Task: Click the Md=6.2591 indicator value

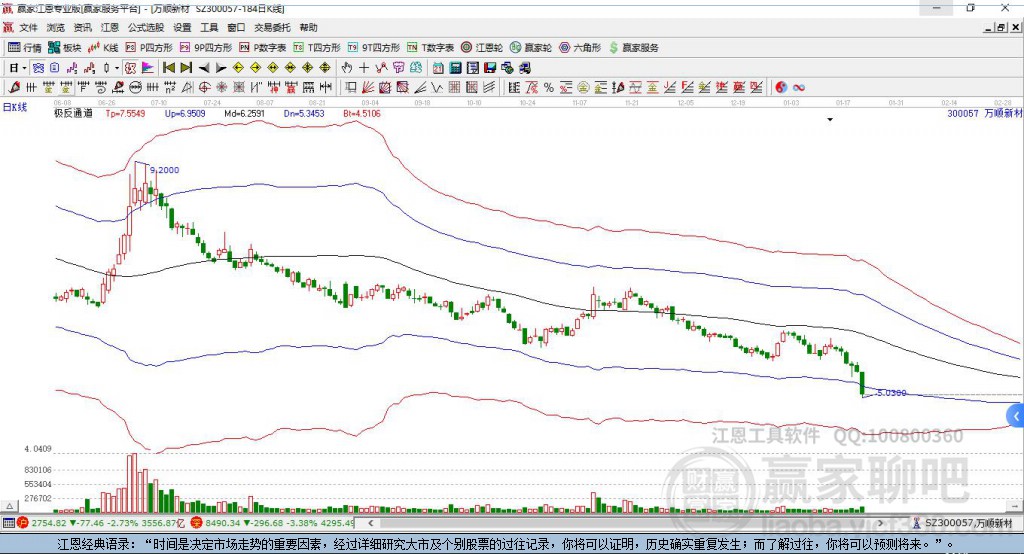Action: [x=244, y=114]
